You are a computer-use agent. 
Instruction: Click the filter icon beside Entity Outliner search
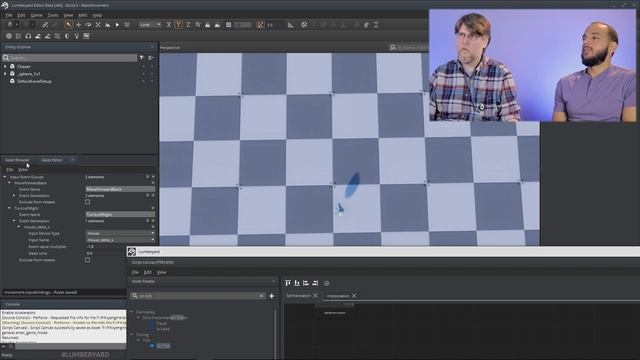pos(142,58)
